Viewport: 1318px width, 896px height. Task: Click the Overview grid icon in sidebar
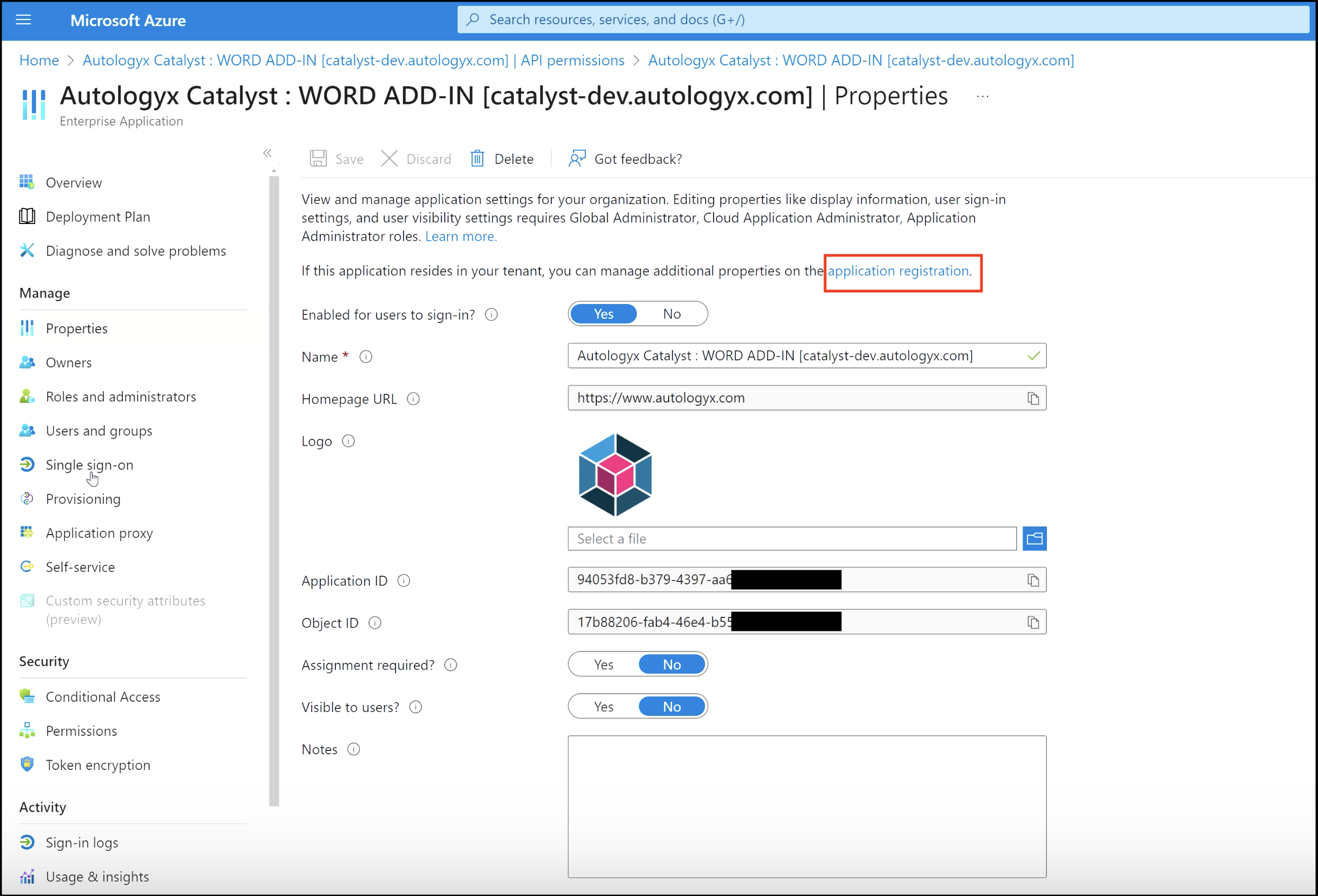(27, 182)
